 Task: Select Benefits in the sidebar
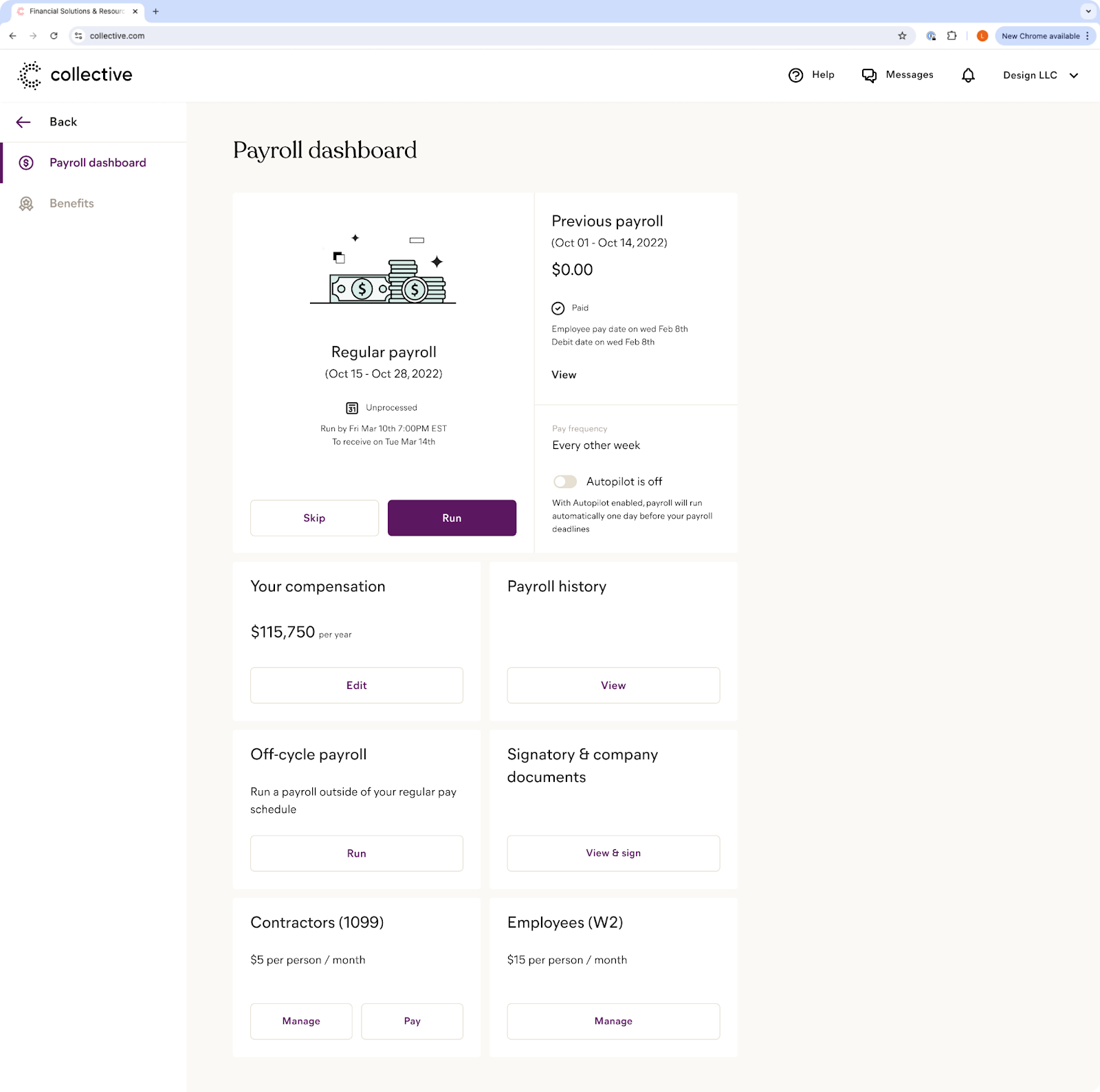click(x=71, y=204)
